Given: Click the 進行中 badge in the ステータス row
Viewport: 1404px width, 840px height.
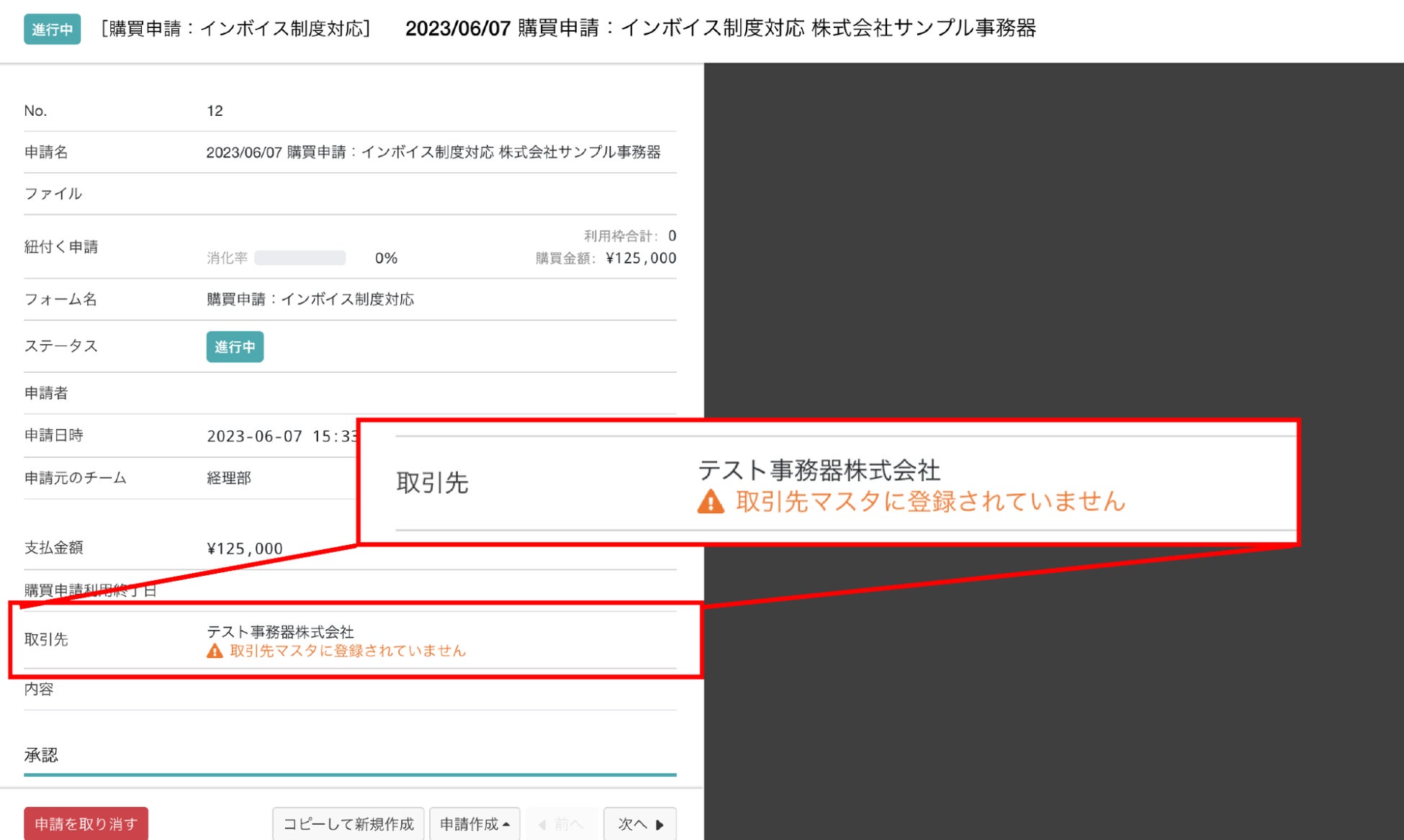Looking at the screenshot, I should pyautogui.click(x=235, y=347).
